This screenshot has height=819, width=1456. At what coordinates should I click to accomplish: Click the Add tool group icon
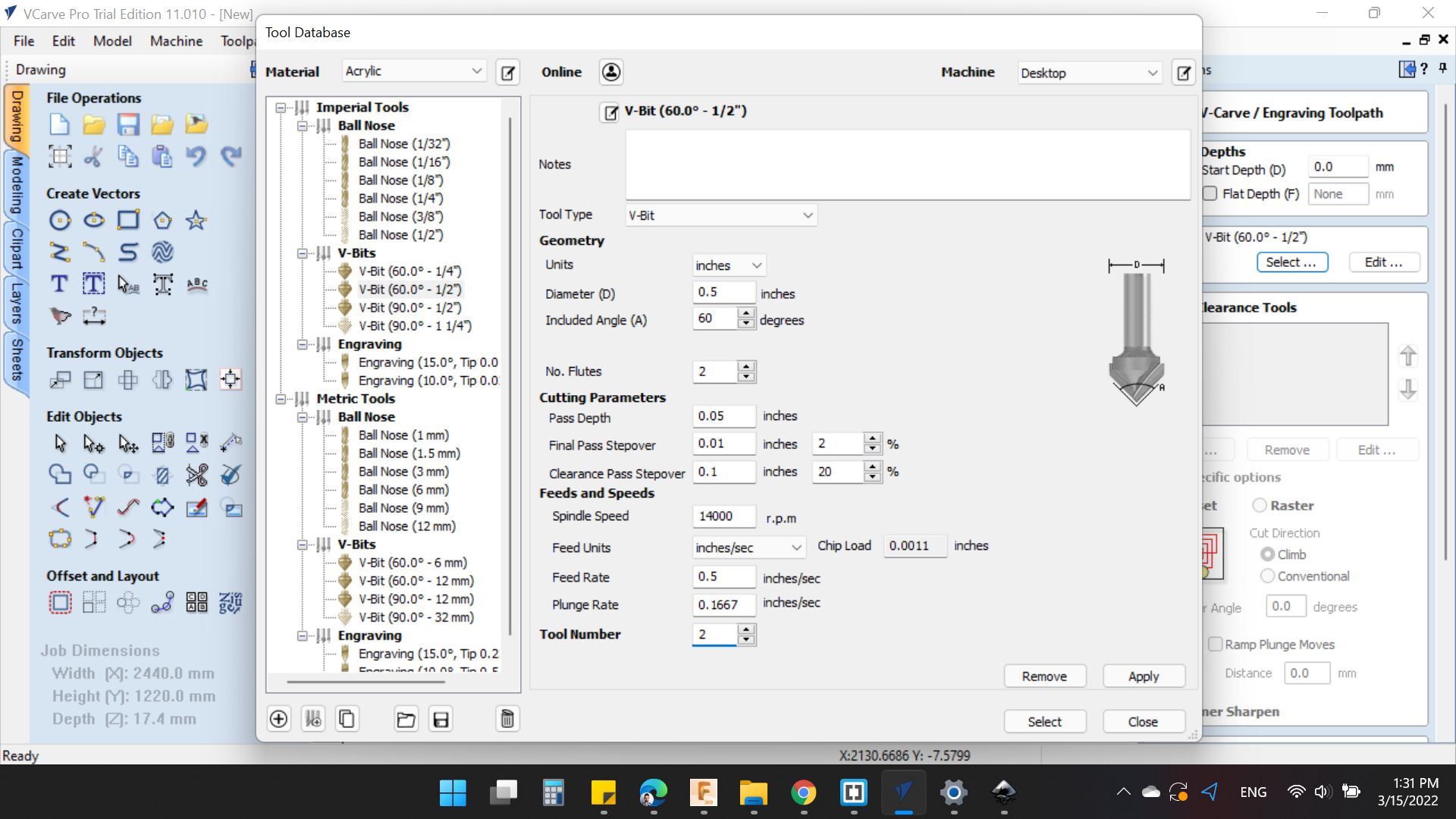click(313, 719)
